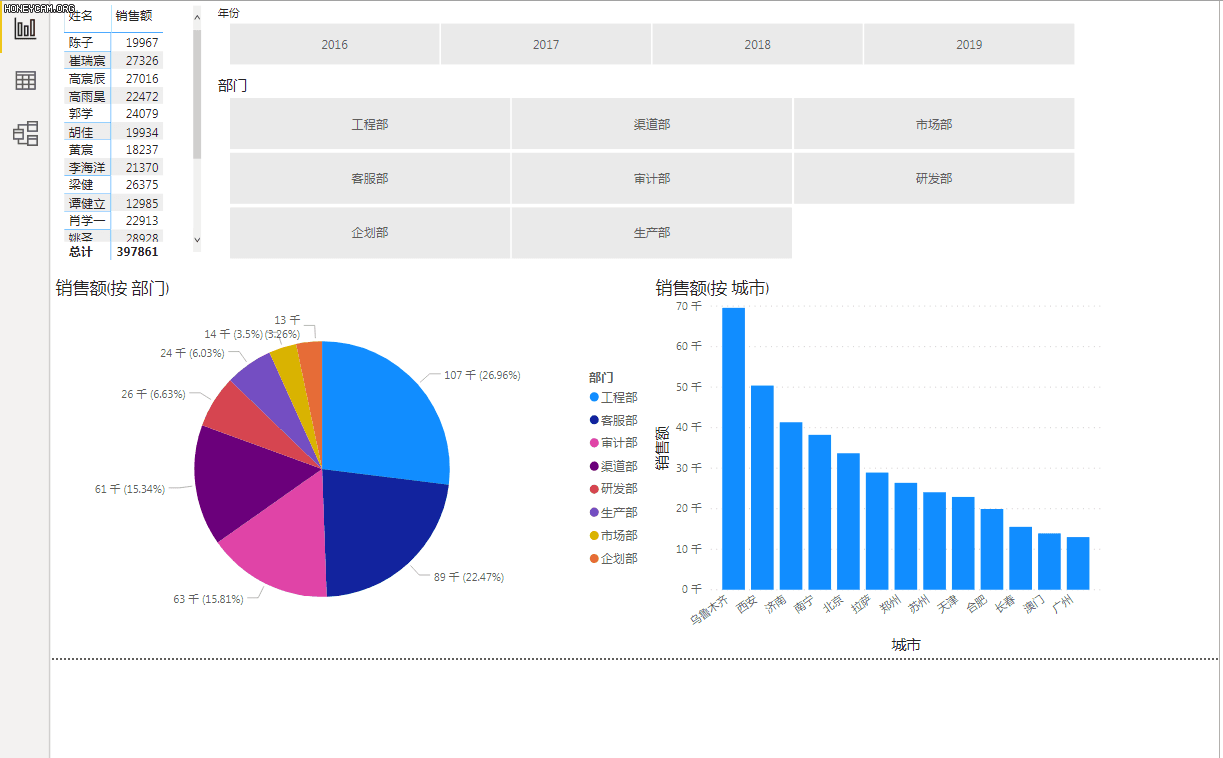The height and width of the screenshot is (758, 1223).
Task: Click the sales value 27326
Action: click(x=142, y=61)
